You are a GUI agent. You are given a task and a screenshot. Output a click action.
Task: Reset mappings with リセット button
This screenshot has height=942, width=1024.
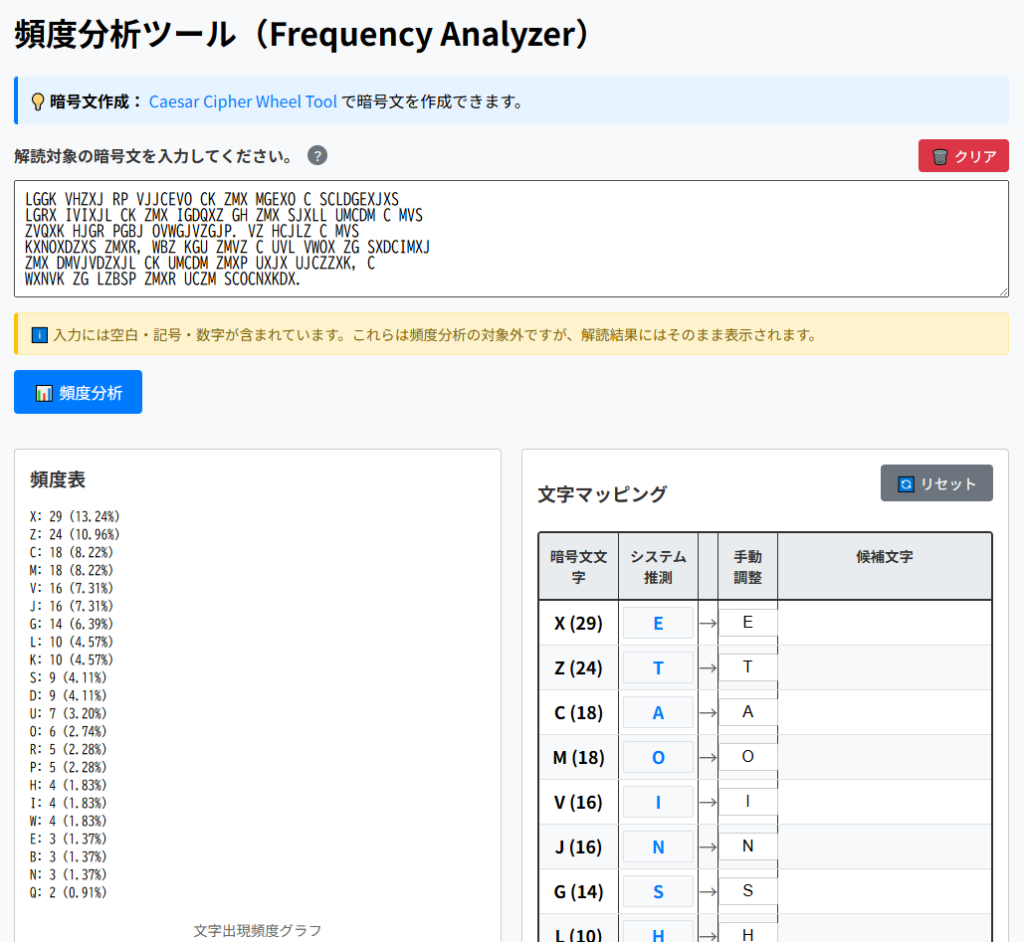(936, 483)
